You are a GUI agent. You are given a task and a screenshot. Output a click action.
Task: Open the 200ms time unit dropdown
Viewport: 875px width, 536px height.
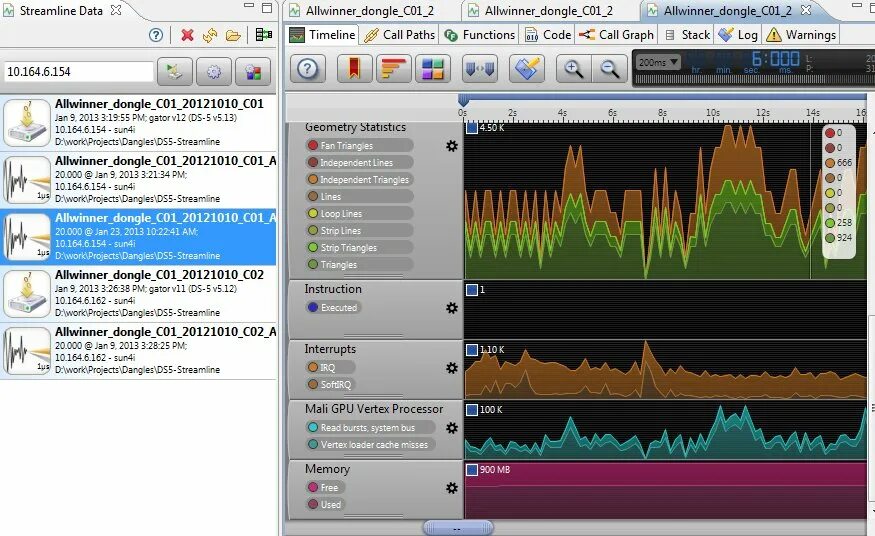click(658, 62)
